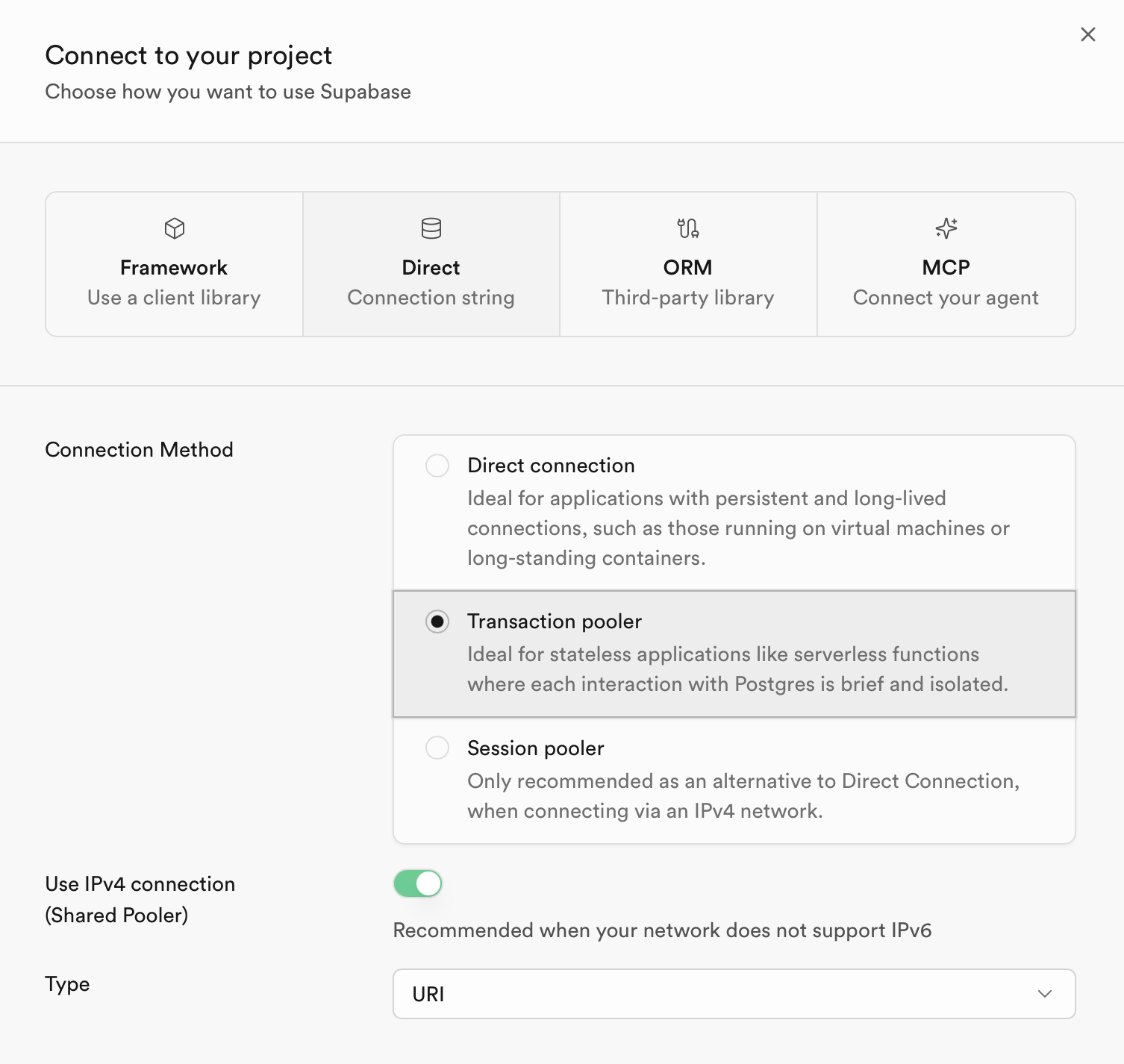Select the Direct connection radio button
The image size is (1124, 1064).
tap(437, 466)
